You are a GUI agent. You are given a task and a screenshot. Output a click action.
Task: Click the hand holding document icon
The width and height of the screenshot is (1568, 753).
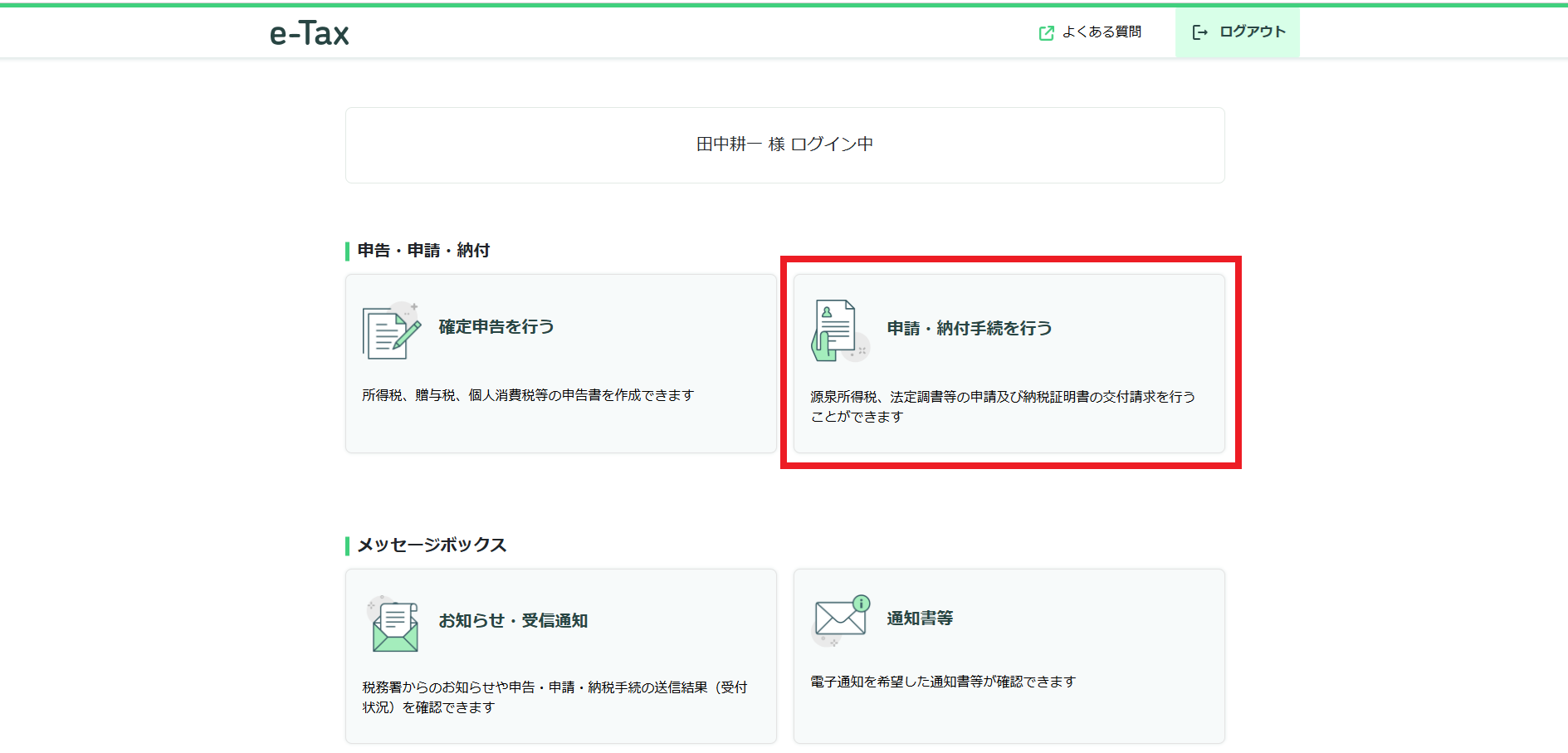838,330
